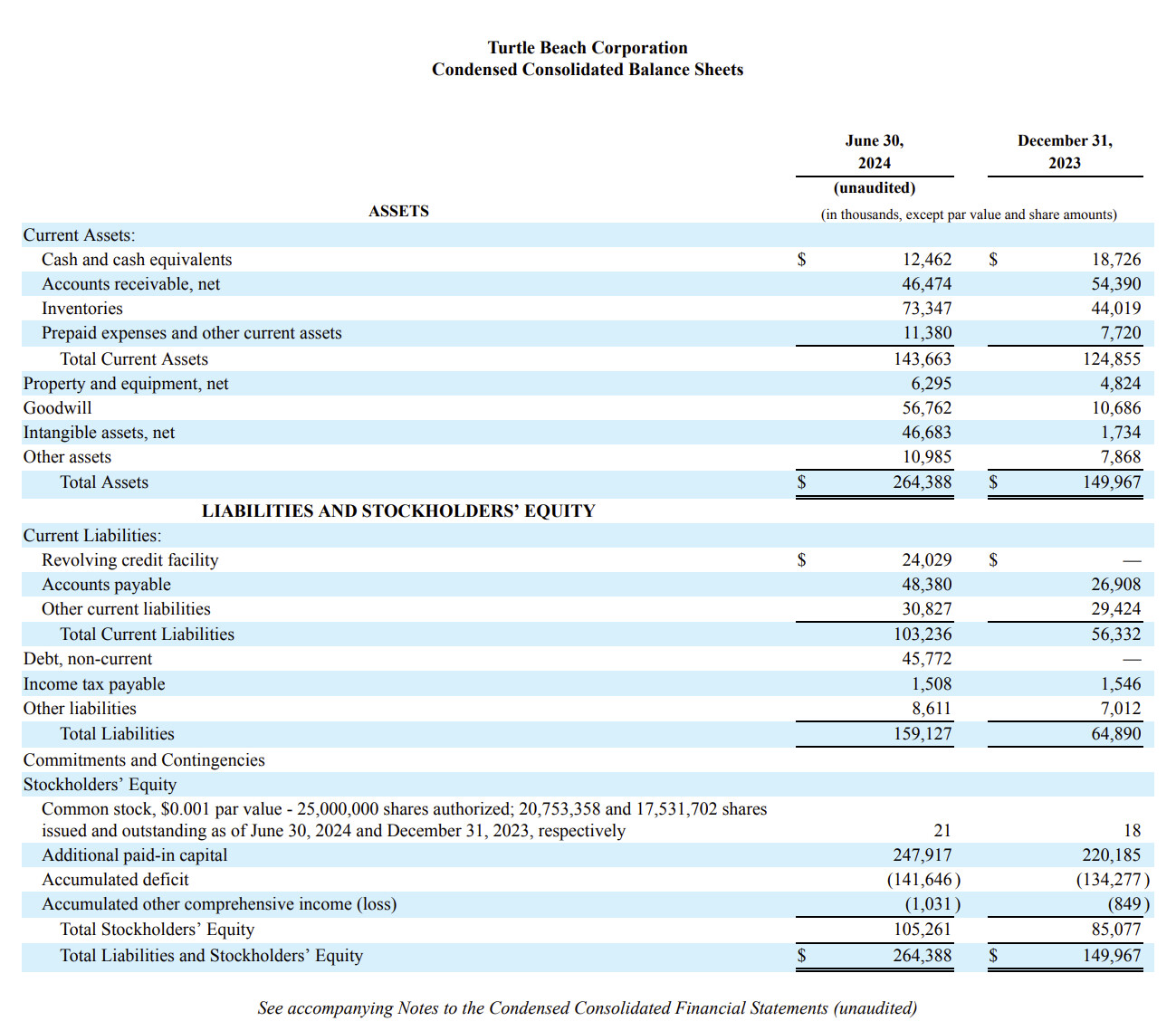This screenshot has height=1021, width=1176.
Task: Click the "Other assets" row label
Action: pos(67,457)
